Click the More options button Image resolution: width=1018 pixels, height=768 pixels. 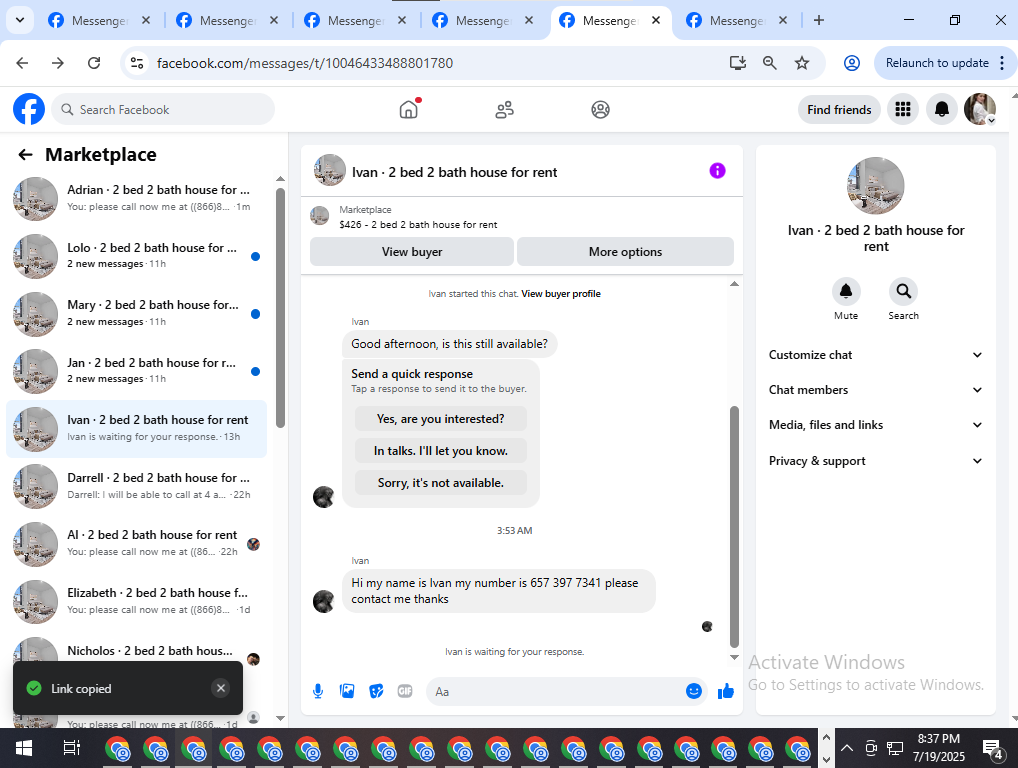(x=625, y=252)
